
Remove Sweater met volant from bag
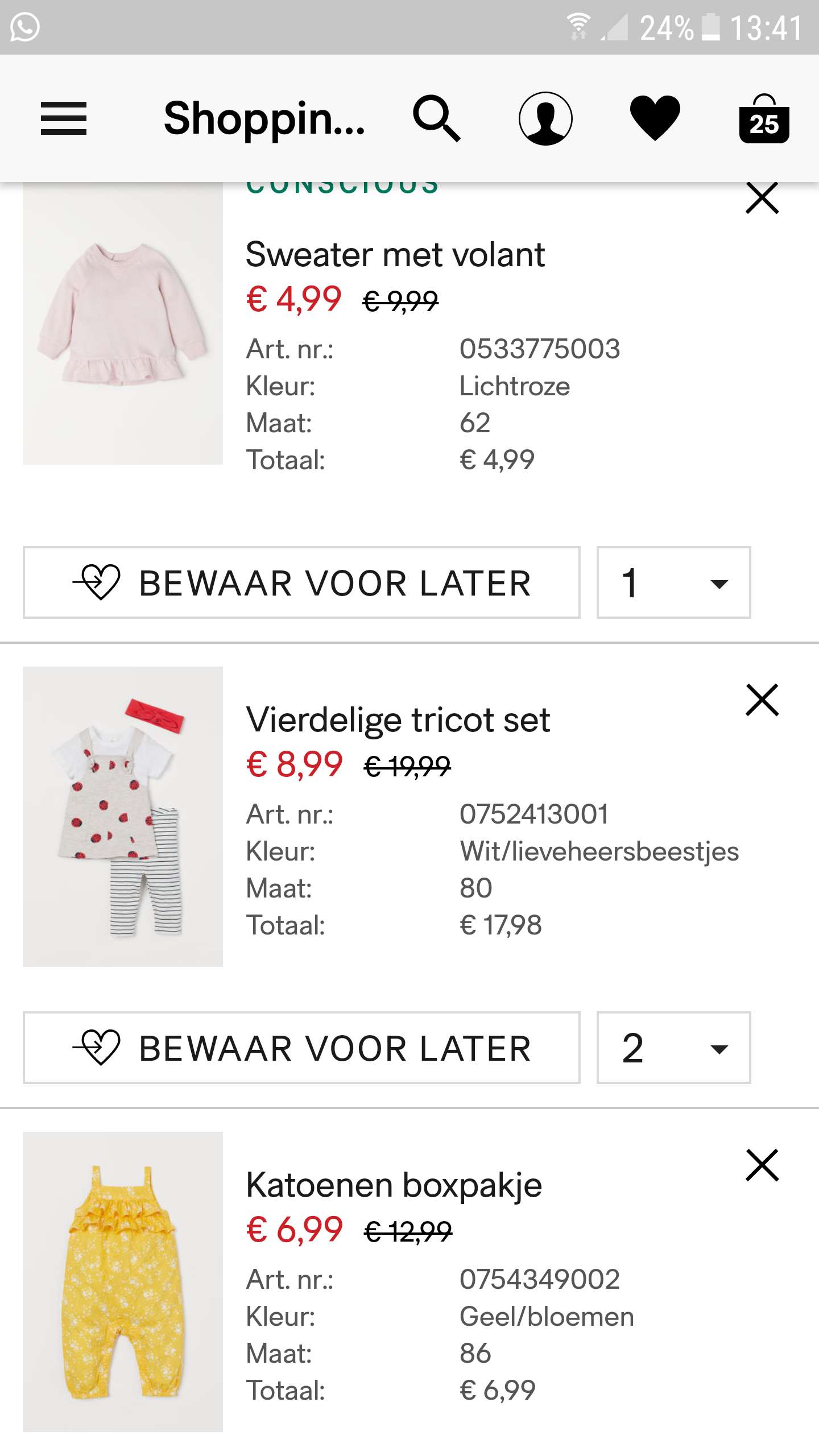pyautogui.click(x=762, y=198)
